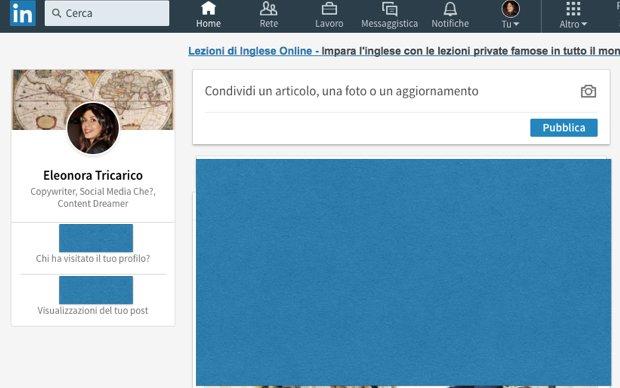Click the headline Copywriter, Social Media Che?
Viewport: 620px width, 388px height.
pyautogui.click(x=93, y=197)
